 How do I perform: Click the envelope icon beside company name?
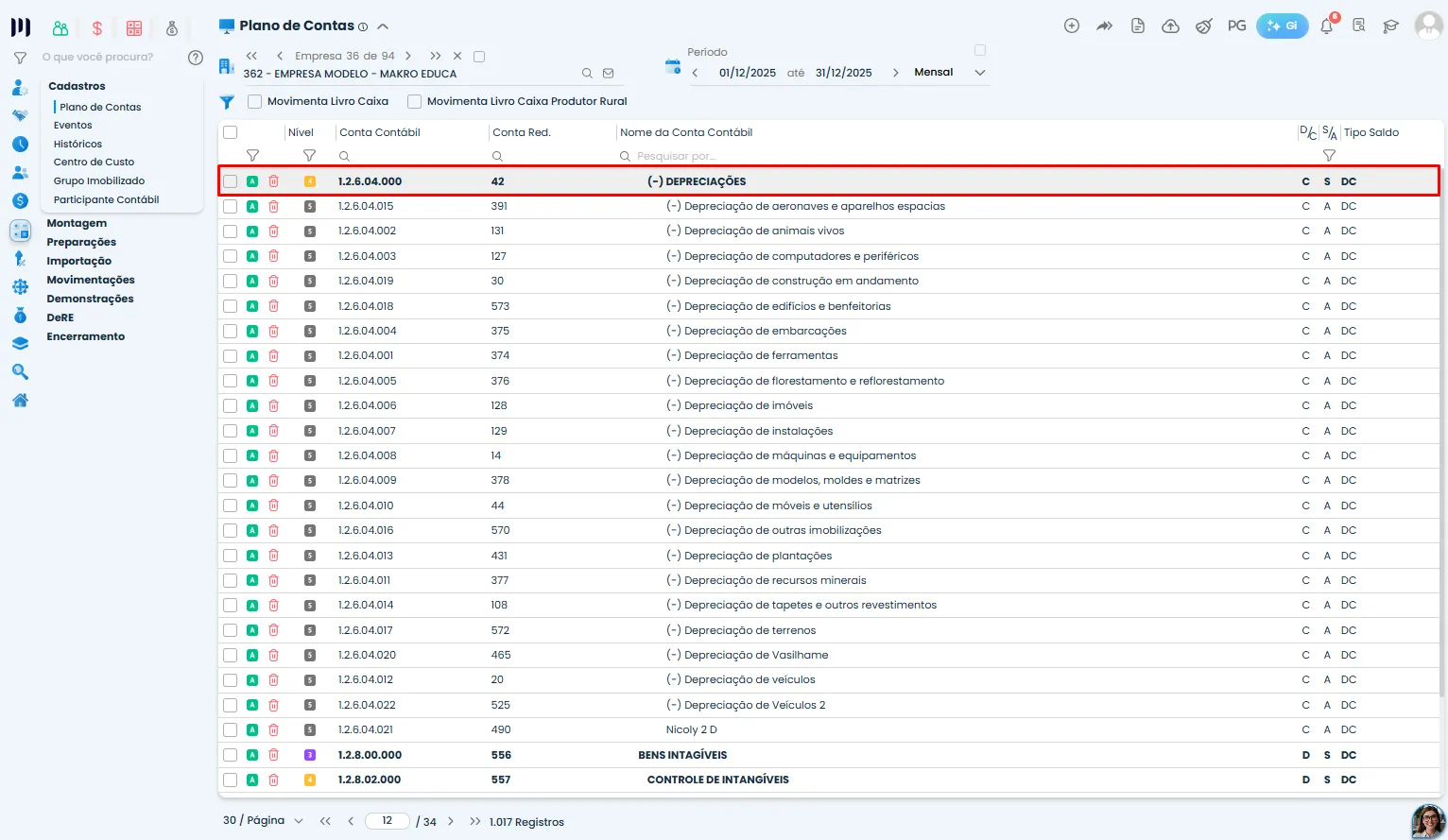[609, 73]
